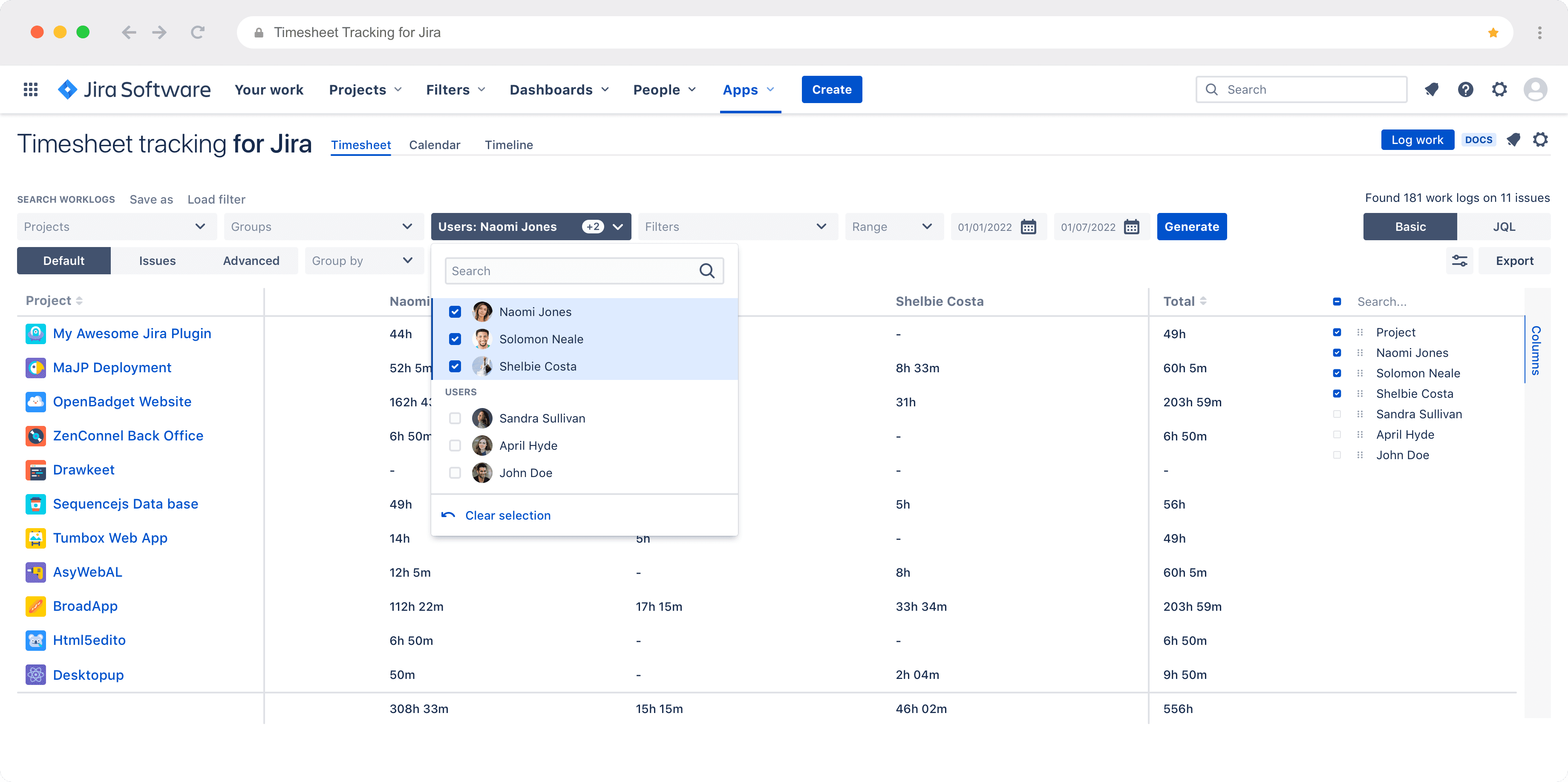Image resolution: width=1568 pixels, height=782 pixels.
Task: Toggle the Project column checkbox
Action: pyautogui.click(x=1337, y=332)
